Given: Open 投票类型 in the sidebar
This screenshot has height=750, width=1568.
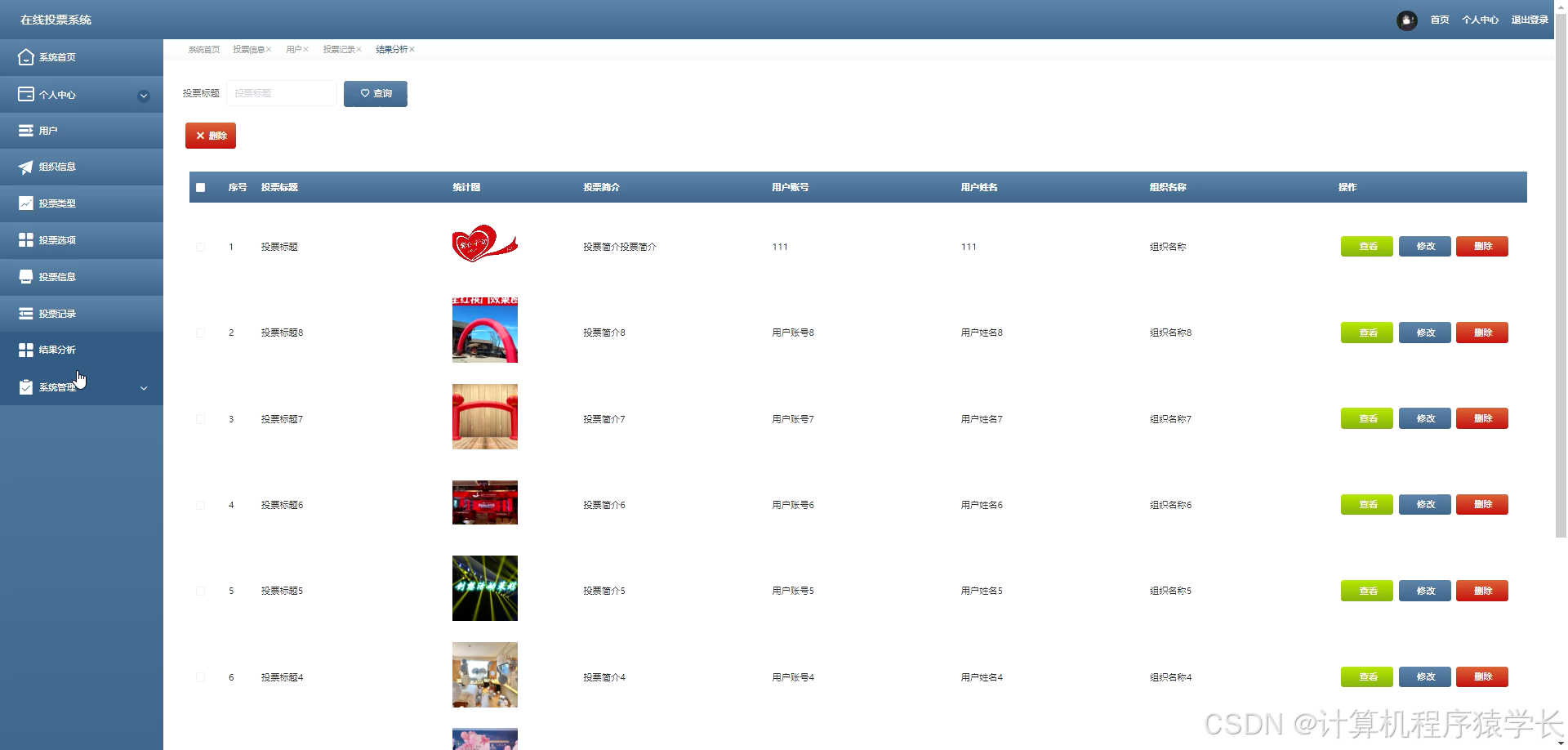Looking at the screenshot, I should 82,203.
